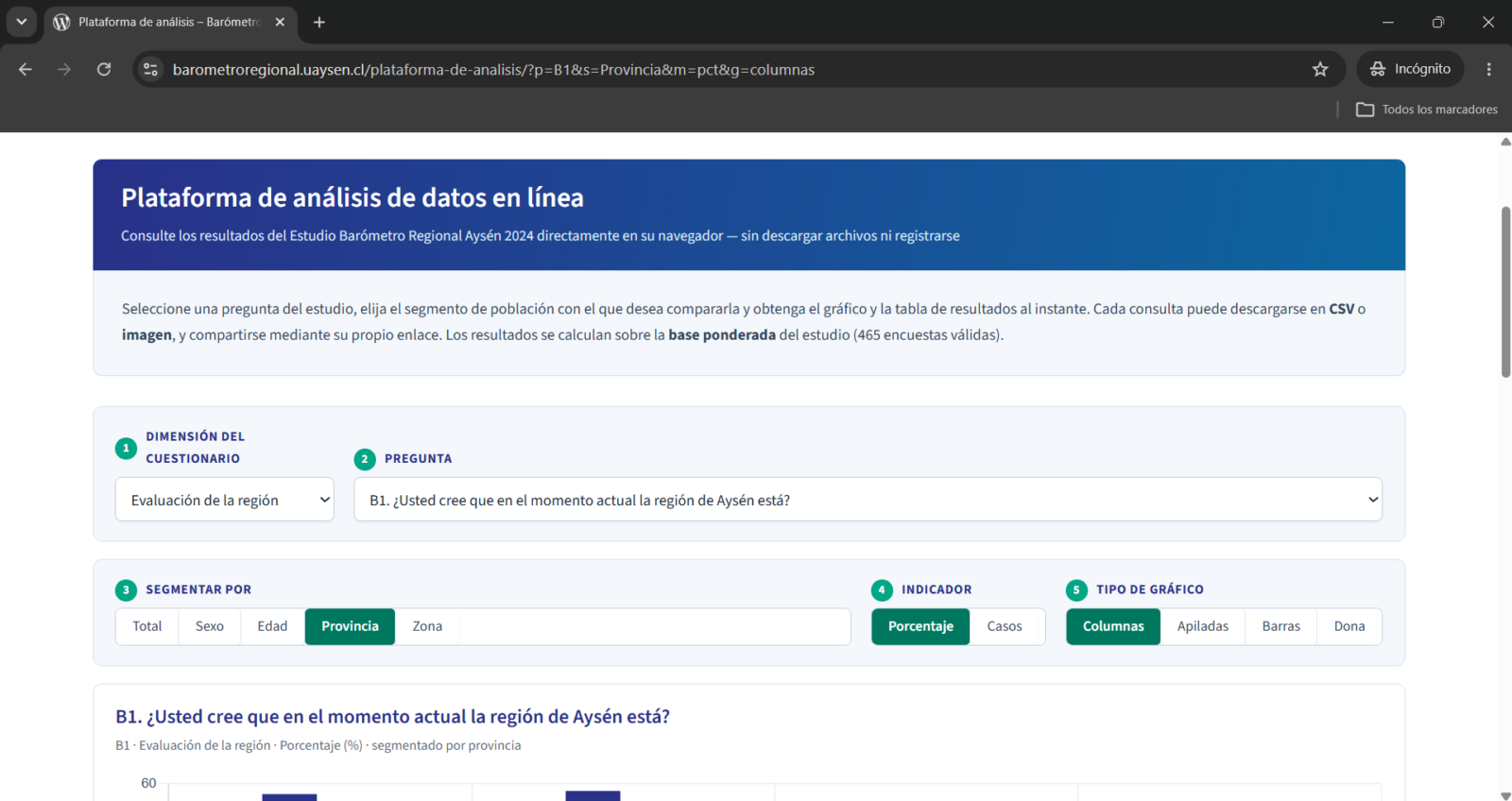This screenshot has height=801, width=1512.
Task: Choose the Dona chart type
Action: pyautogui.click(x=1349, y=626)
